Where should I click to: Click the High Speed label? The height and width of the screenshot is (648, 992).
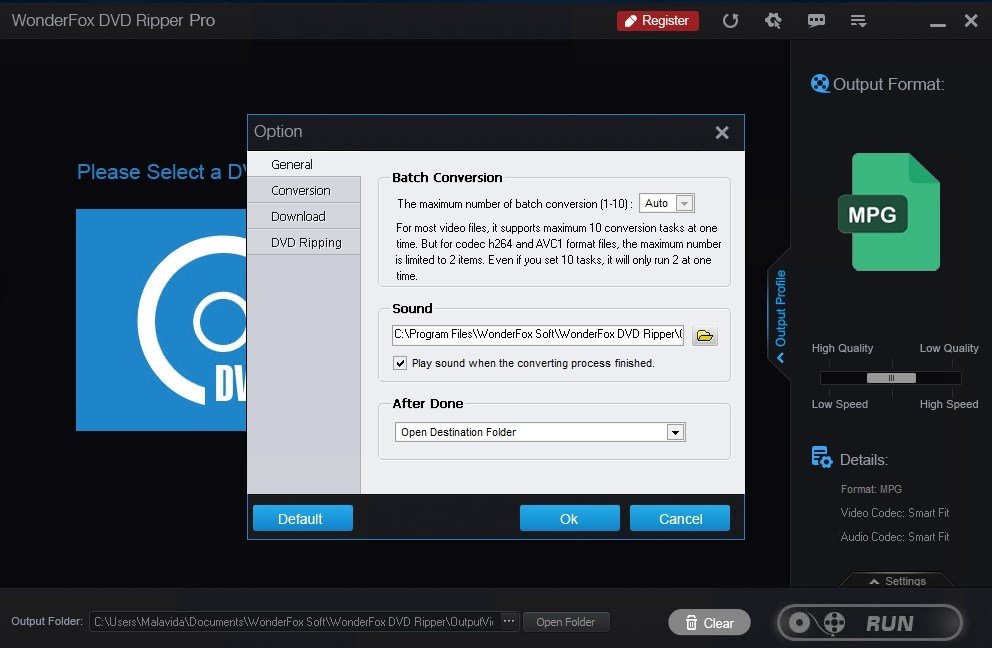948,404
